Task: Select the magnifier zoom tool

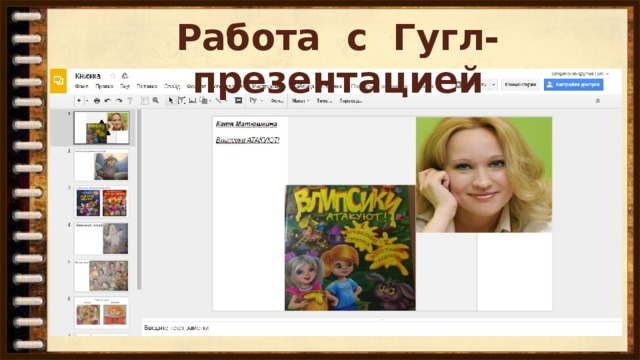Action: coord(156,100)
